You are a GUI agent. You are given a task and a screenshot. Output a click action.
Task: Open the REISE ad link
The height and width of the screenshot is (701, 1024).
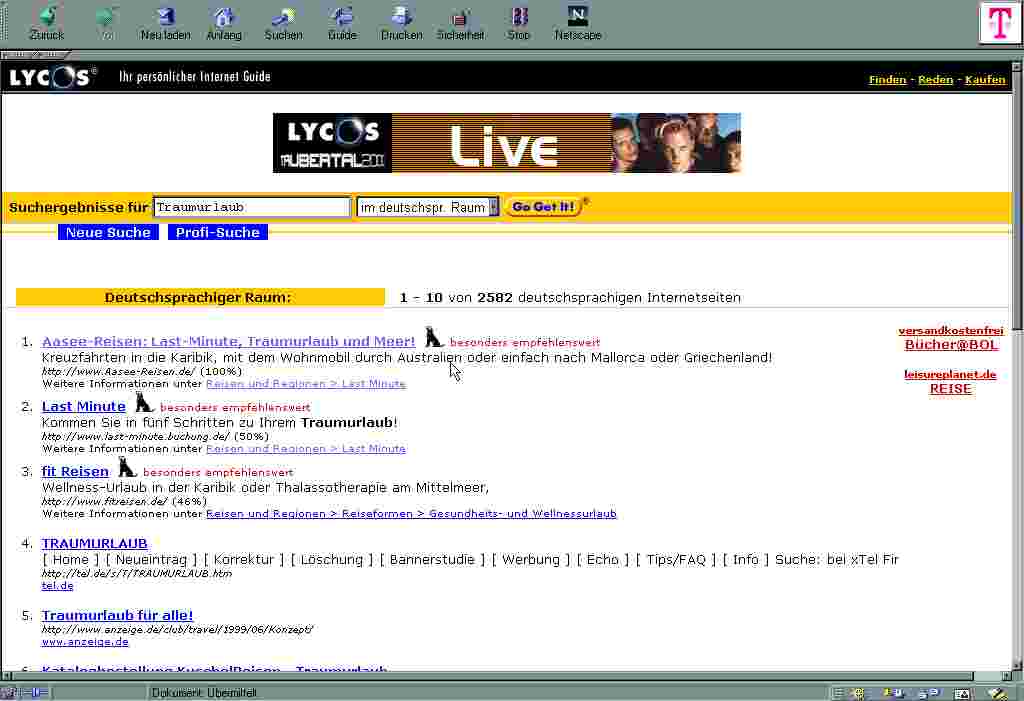(x=950, y=389)
